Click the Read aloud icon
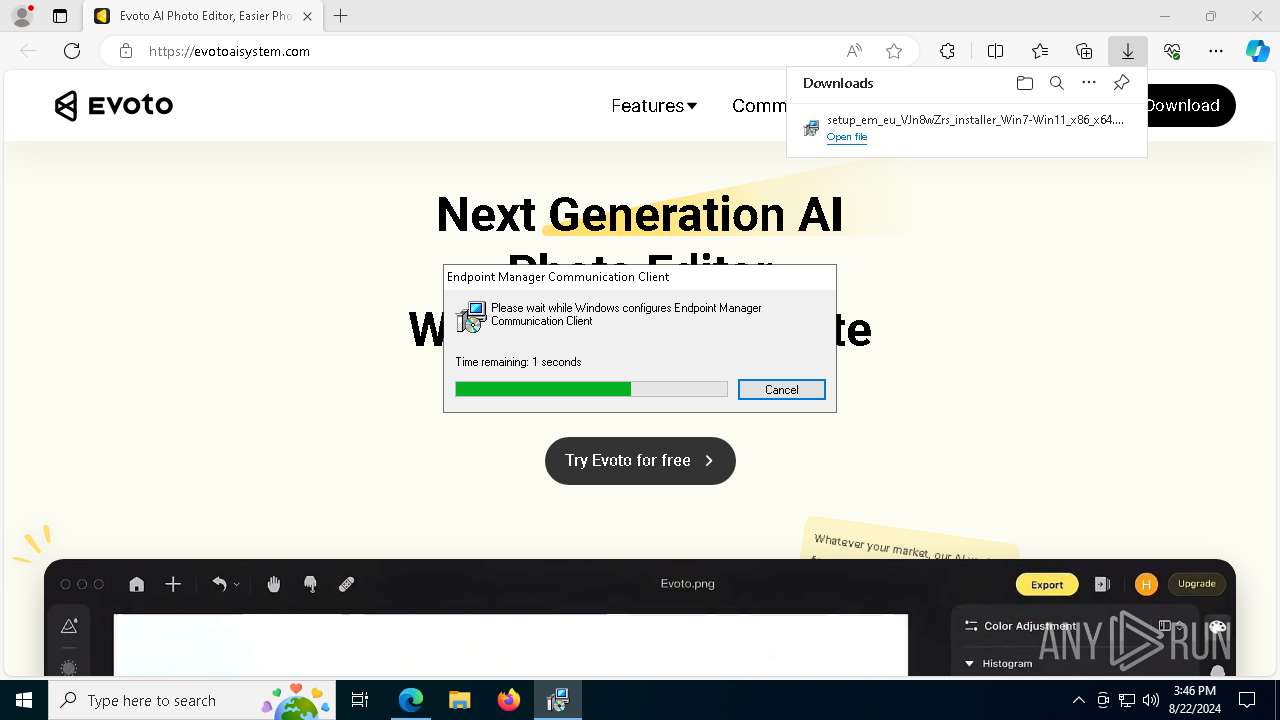1280x720 pixels. click(854, 51)
